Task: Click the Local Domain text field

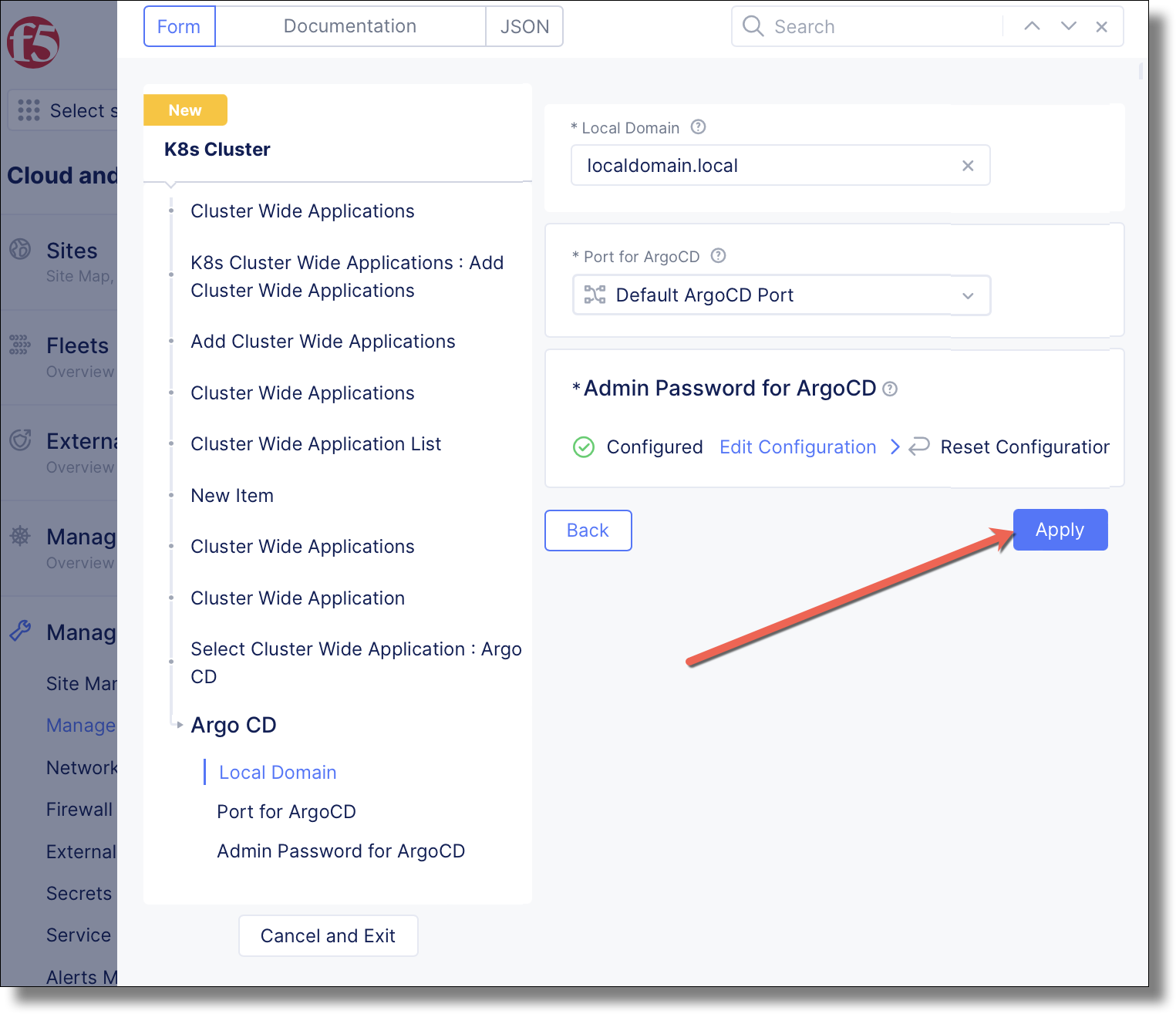Action: point(780,165)
